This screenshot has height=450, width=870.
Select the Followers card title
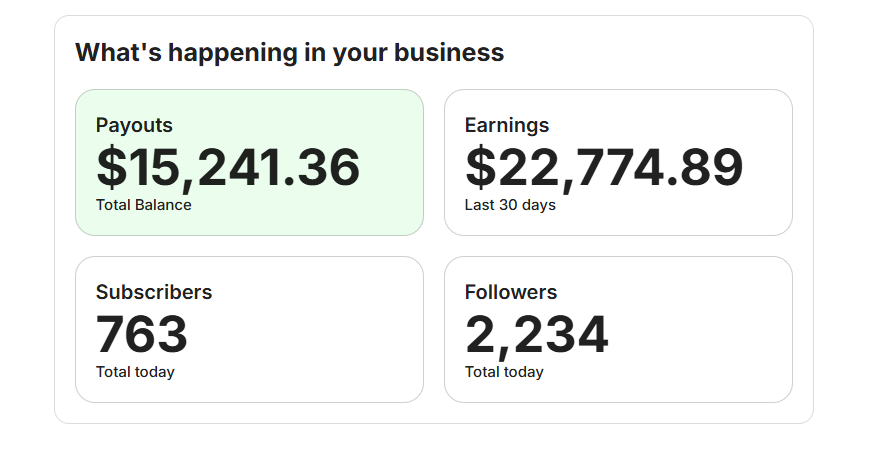[511, 292]
